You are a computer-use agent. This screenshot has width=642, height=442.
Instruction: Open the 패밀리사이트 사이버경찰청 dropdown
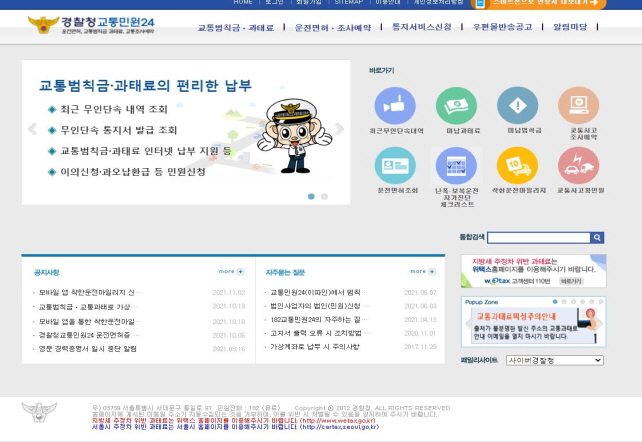[555, 360]
